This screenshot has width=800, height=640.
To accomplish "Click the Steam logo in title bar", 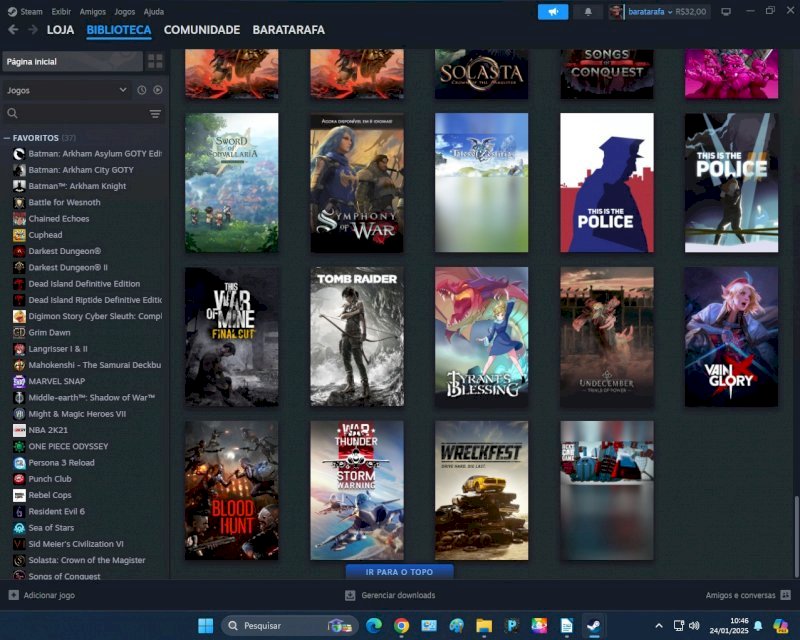I will 12,11.
